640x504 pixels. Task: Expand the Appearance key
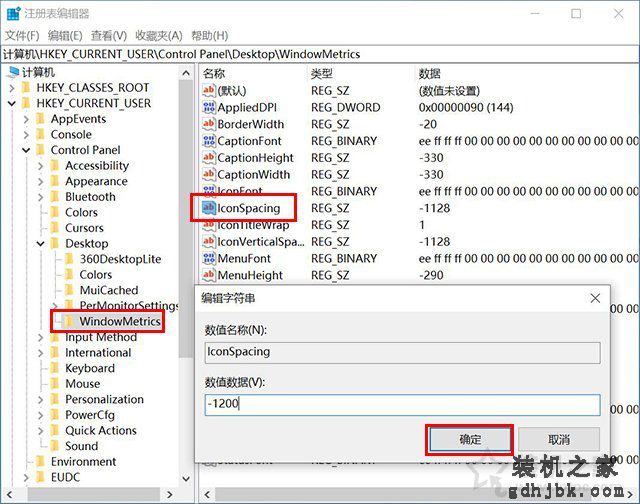coord(40,181)
